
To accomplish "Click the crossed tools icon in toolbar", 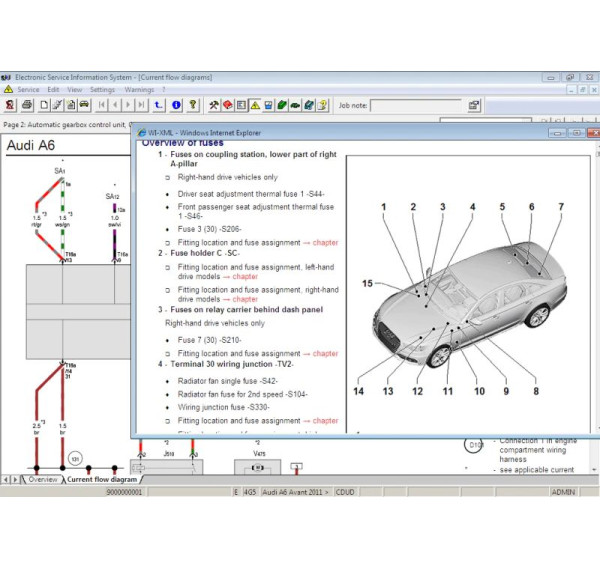I will (213, 104).
